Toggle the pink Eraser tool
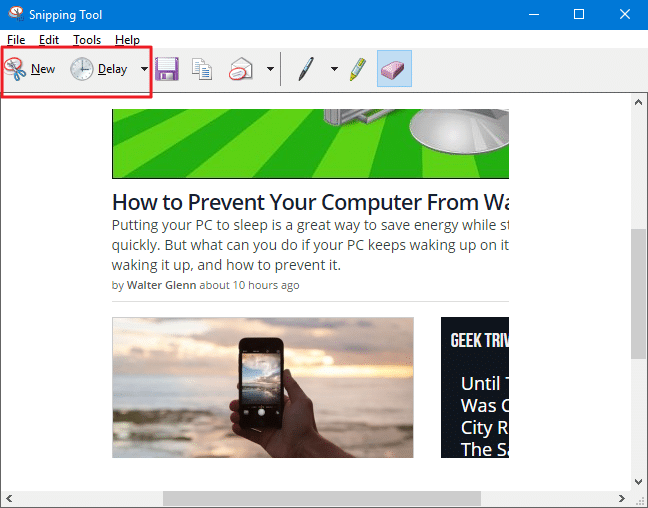Screen dimensions: 648x508 coord(394,69)
